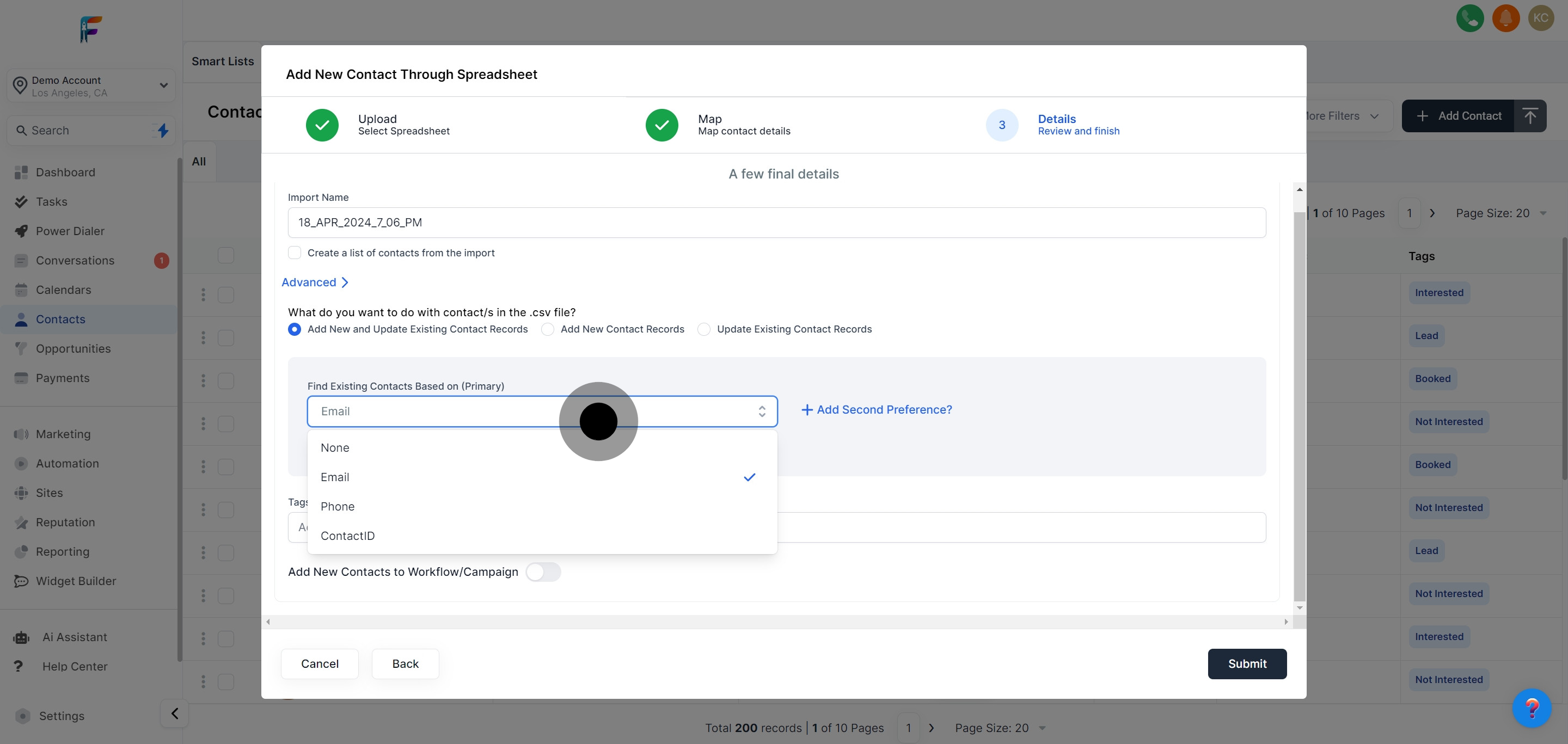Screen dimensions: 1568x744
Task: Check 'Create a list of contacts from the import'
Action: coord(295,253)
